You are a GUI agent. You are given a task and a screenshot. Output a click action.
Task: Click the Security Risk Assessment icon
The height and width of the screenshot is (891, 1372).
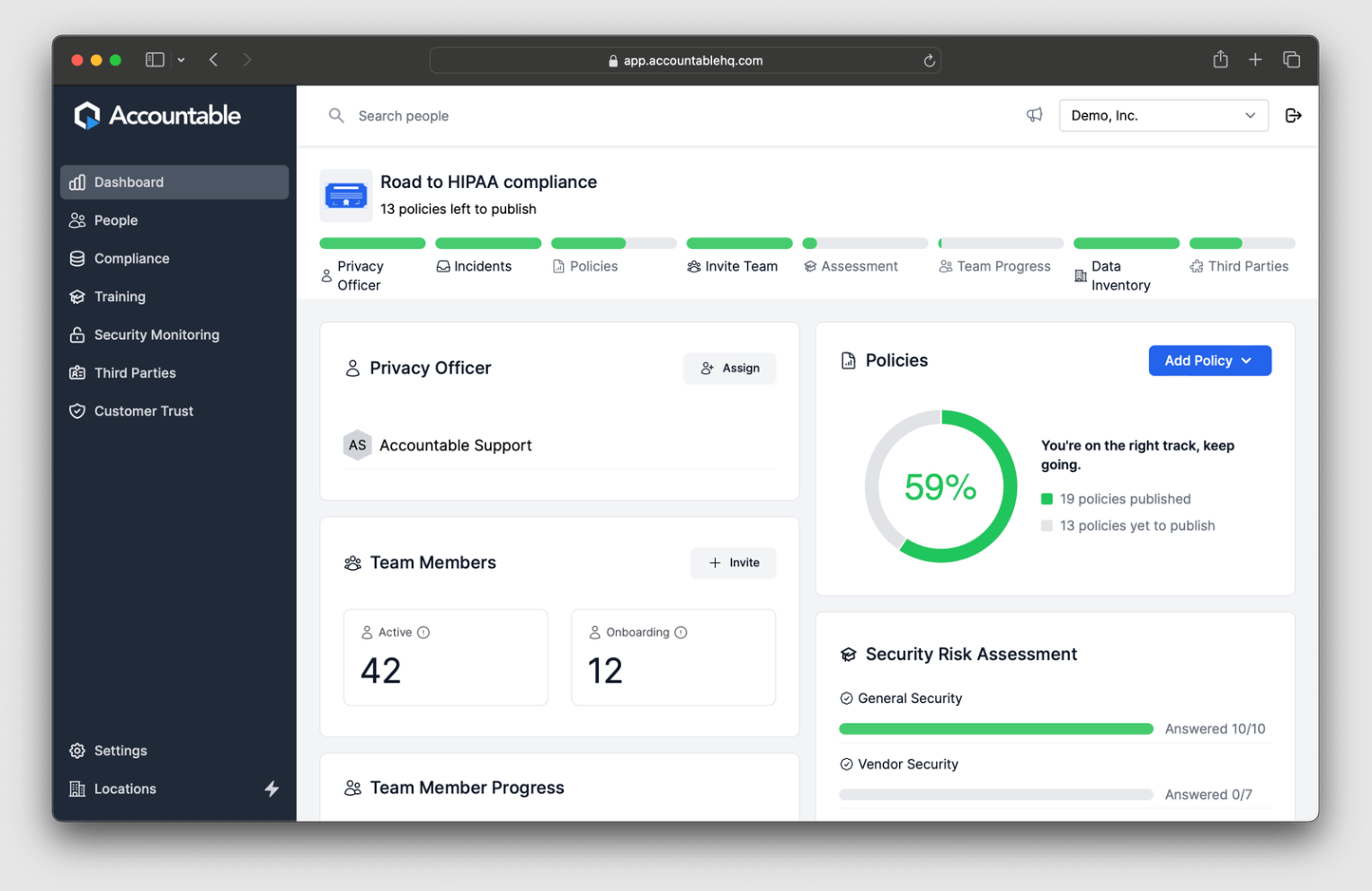(x=848, y=655)
